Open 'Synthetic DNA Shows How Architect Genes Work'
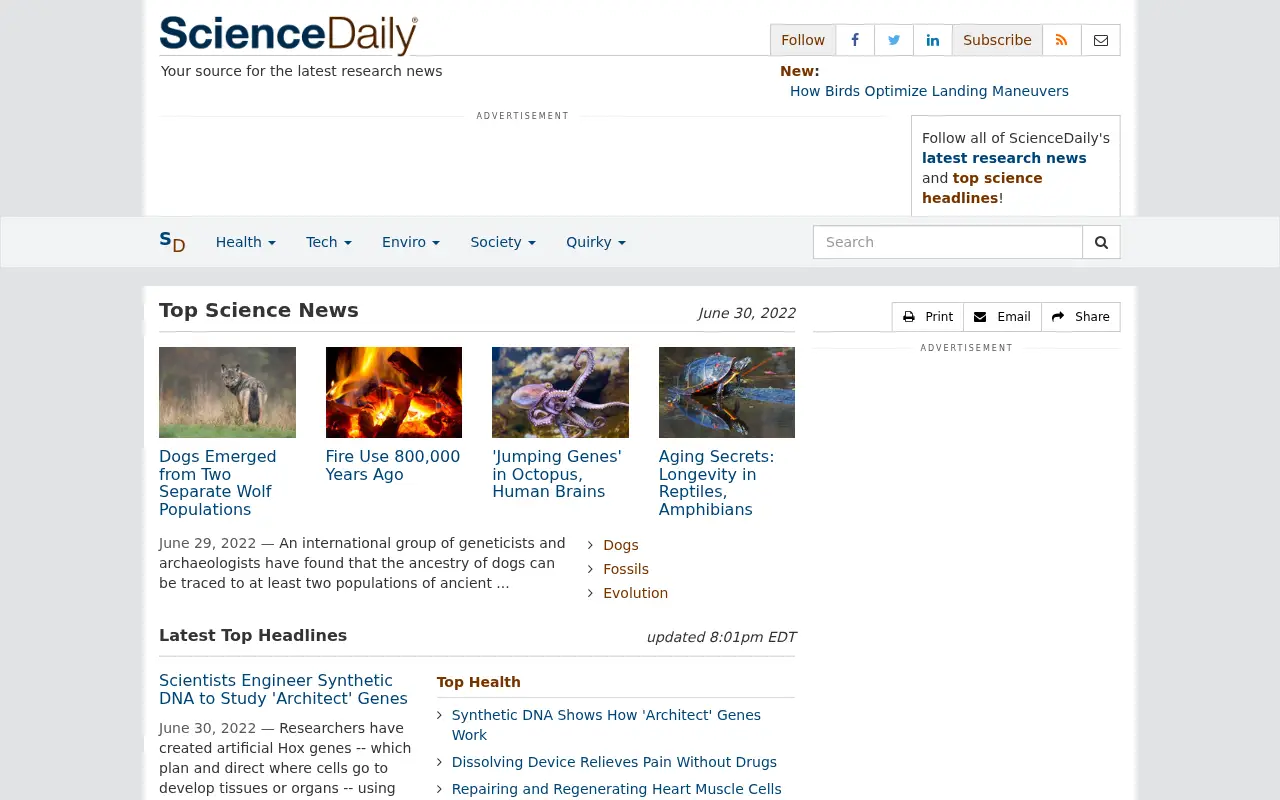The width and height of the screenshot is (1280, 800). (x=606, y=725)
